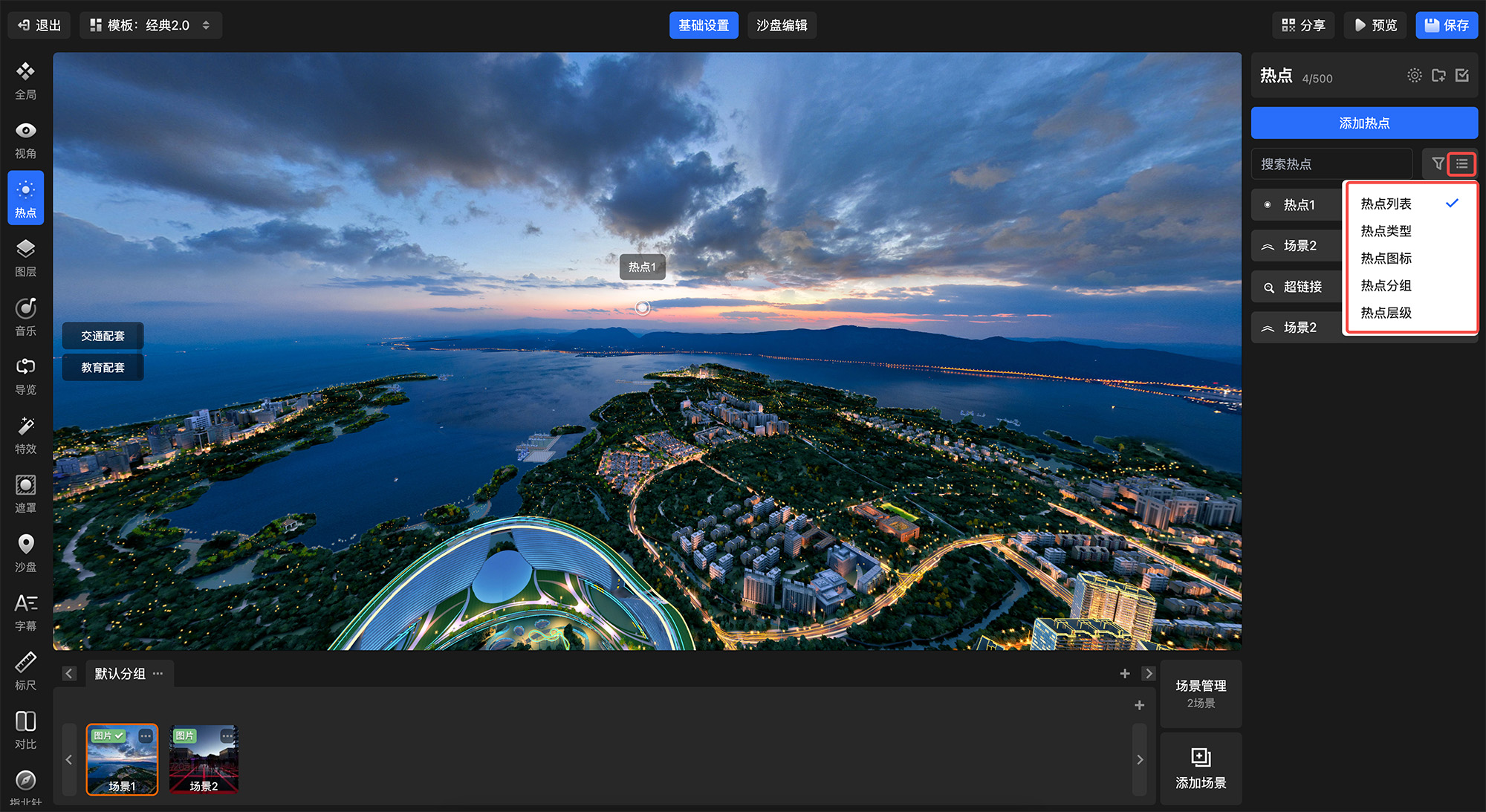The image size is (1486, 812).
Task: Switch to the 沙盘编辑 tab
Action: tap(781, 25)
